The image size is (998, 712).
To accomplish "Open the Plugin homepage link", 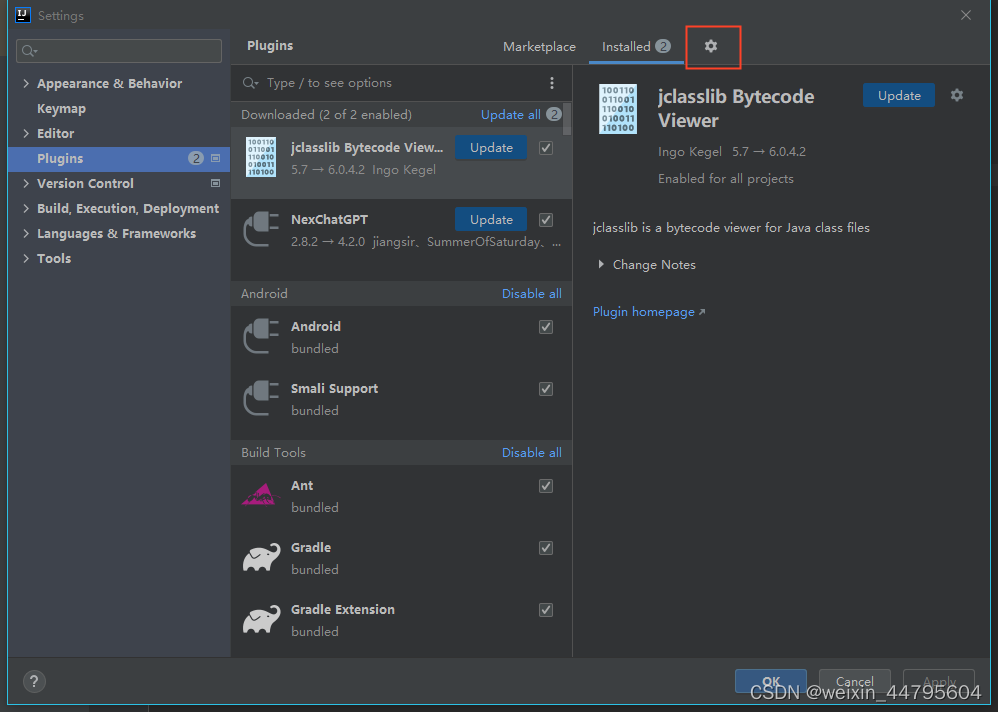I will click(x=649, y=312).
